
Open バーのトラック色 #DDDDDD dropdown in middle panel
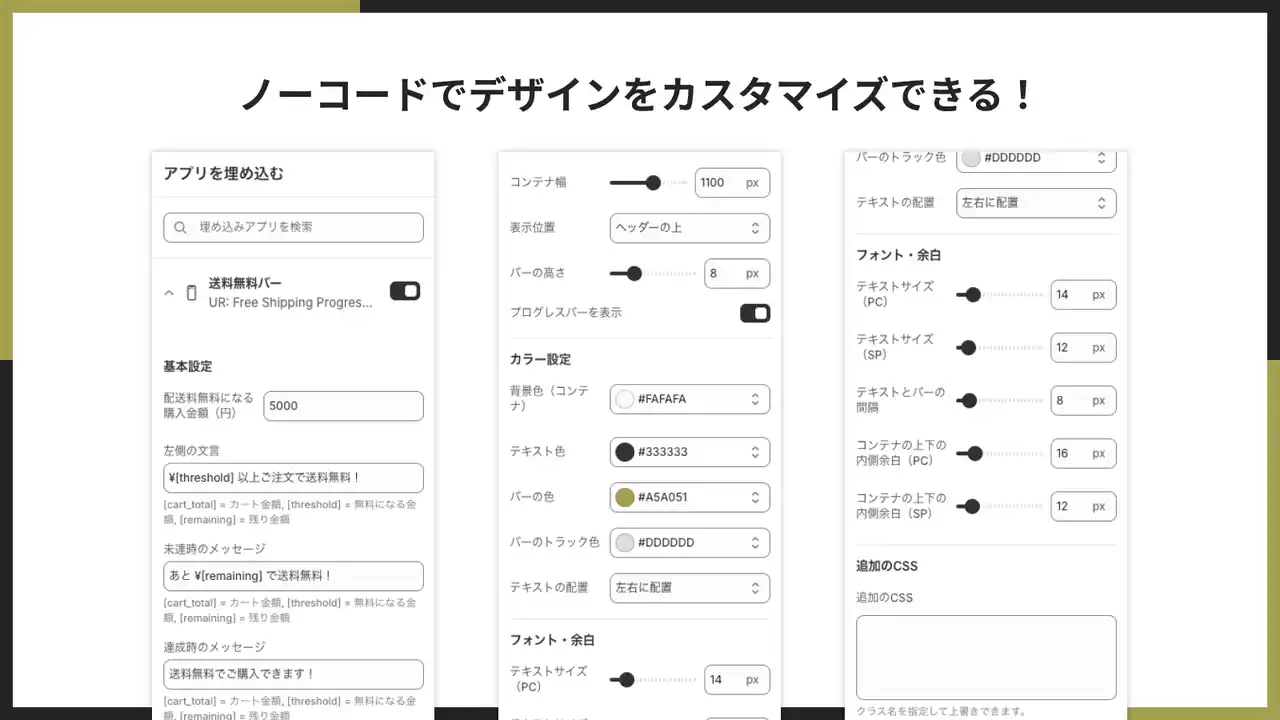coord(690,542)
